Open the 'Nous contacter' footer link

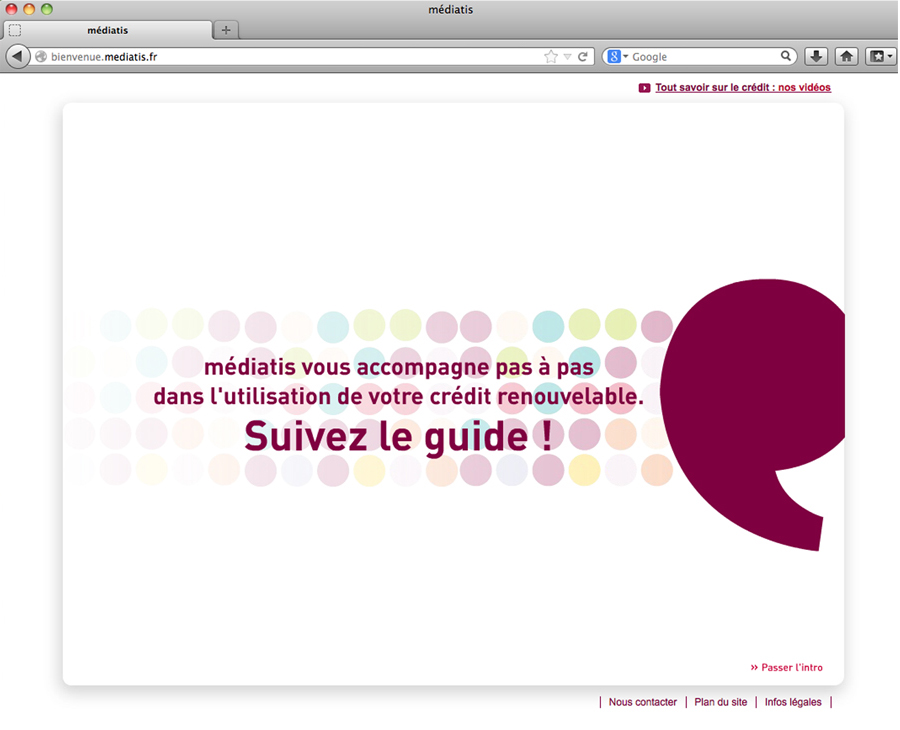643,702
